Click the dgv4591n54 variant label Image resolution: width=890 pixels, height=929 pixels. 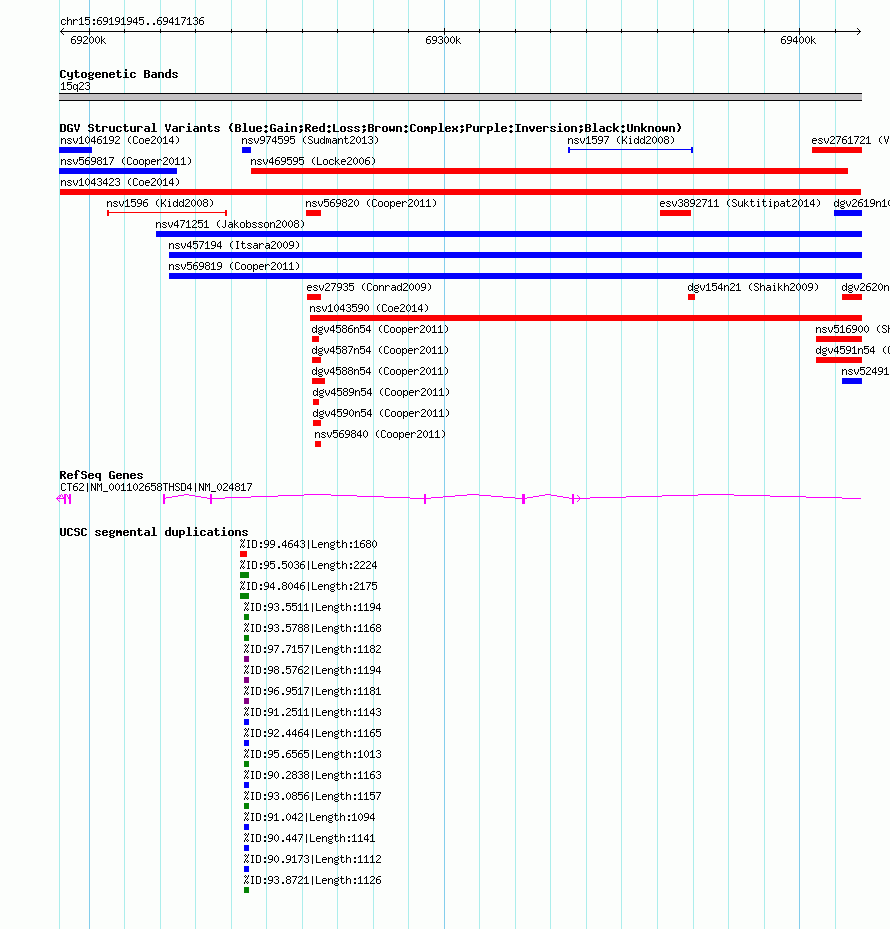(x=852, y=351)
